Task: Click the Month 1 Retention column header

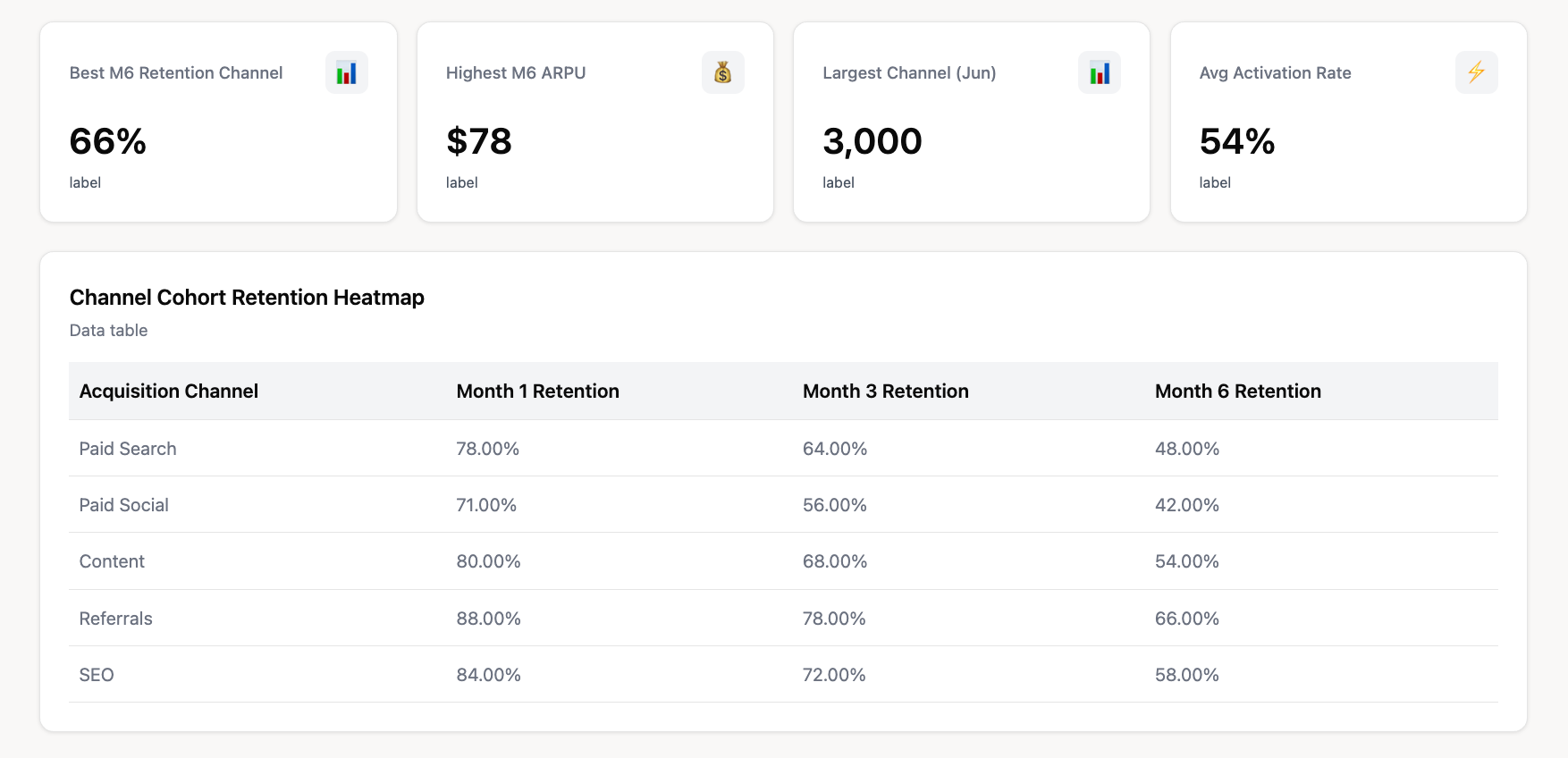Action: [x=538, y=391]
